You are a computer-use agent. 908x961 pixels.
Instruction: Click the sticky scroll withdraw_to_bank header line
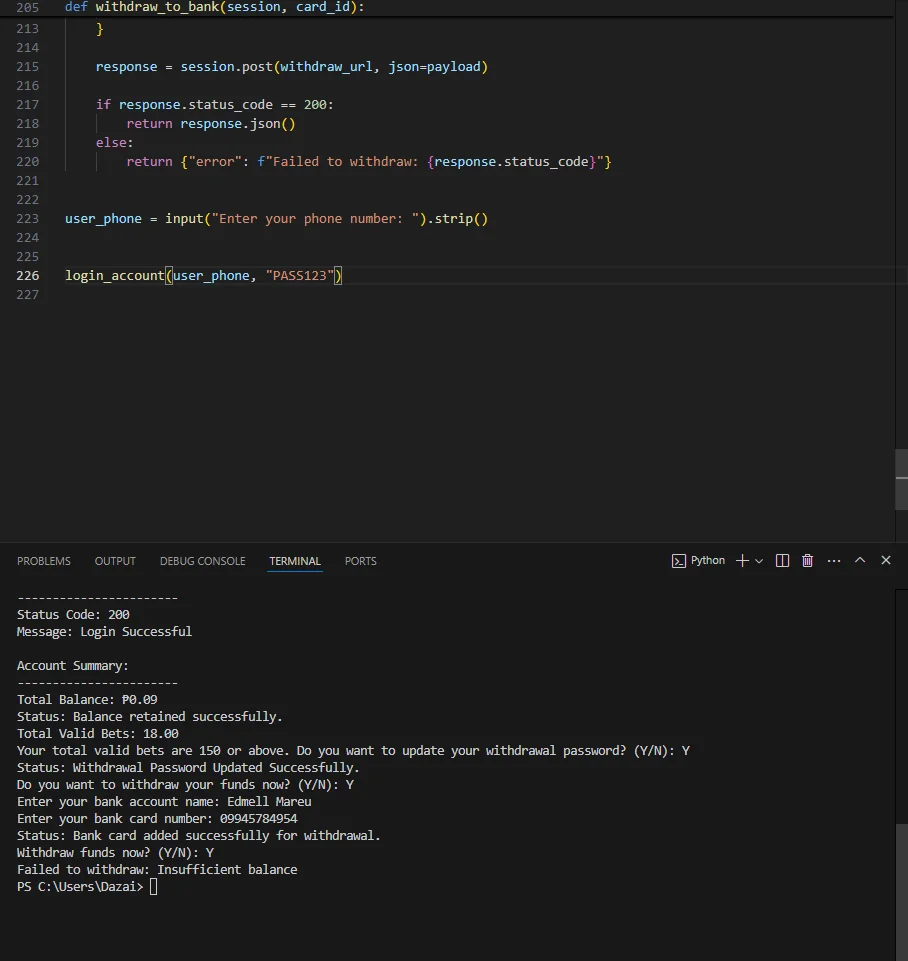pyautogui.click(x=214, y=7)
